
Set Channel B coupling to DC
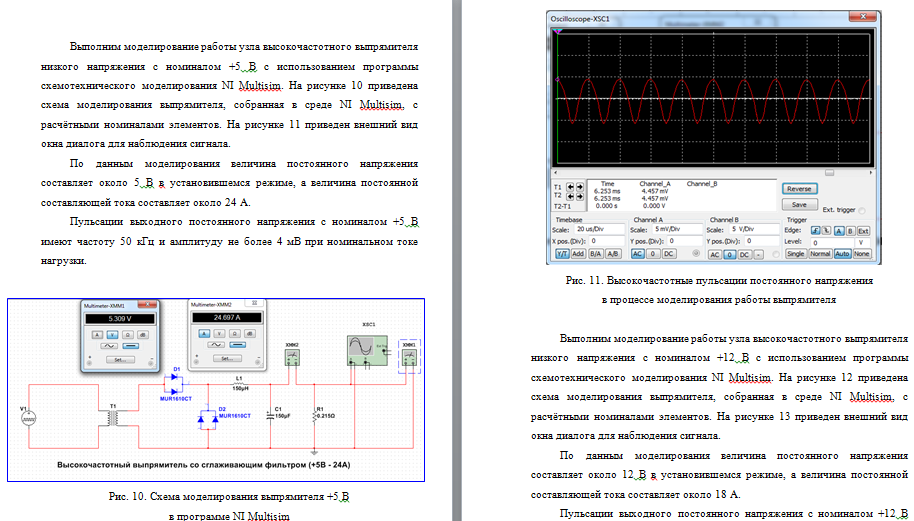point(744,255)
